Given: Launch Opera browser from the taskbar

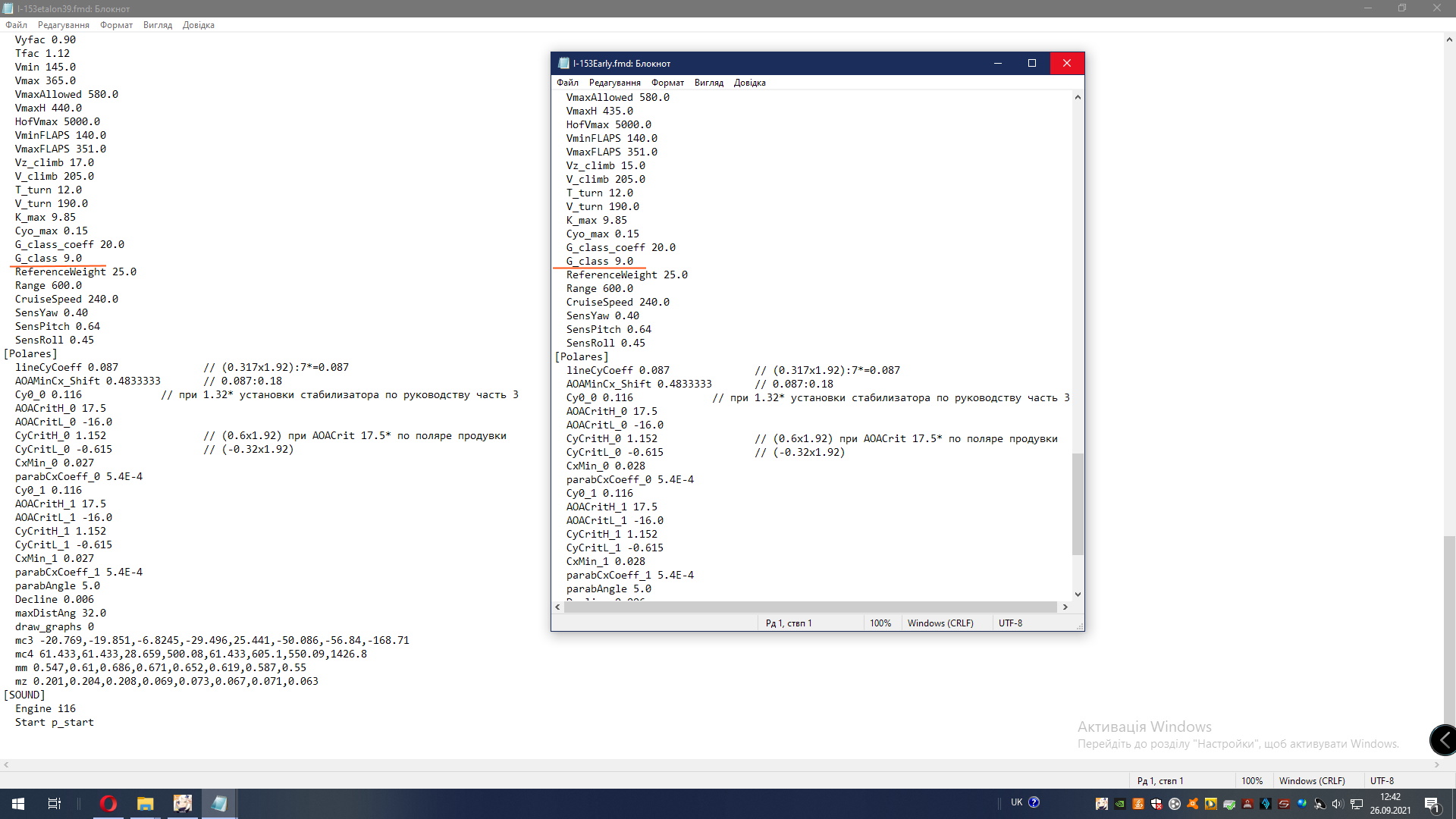Looking at the screenshot, I should tap(108, 804).
